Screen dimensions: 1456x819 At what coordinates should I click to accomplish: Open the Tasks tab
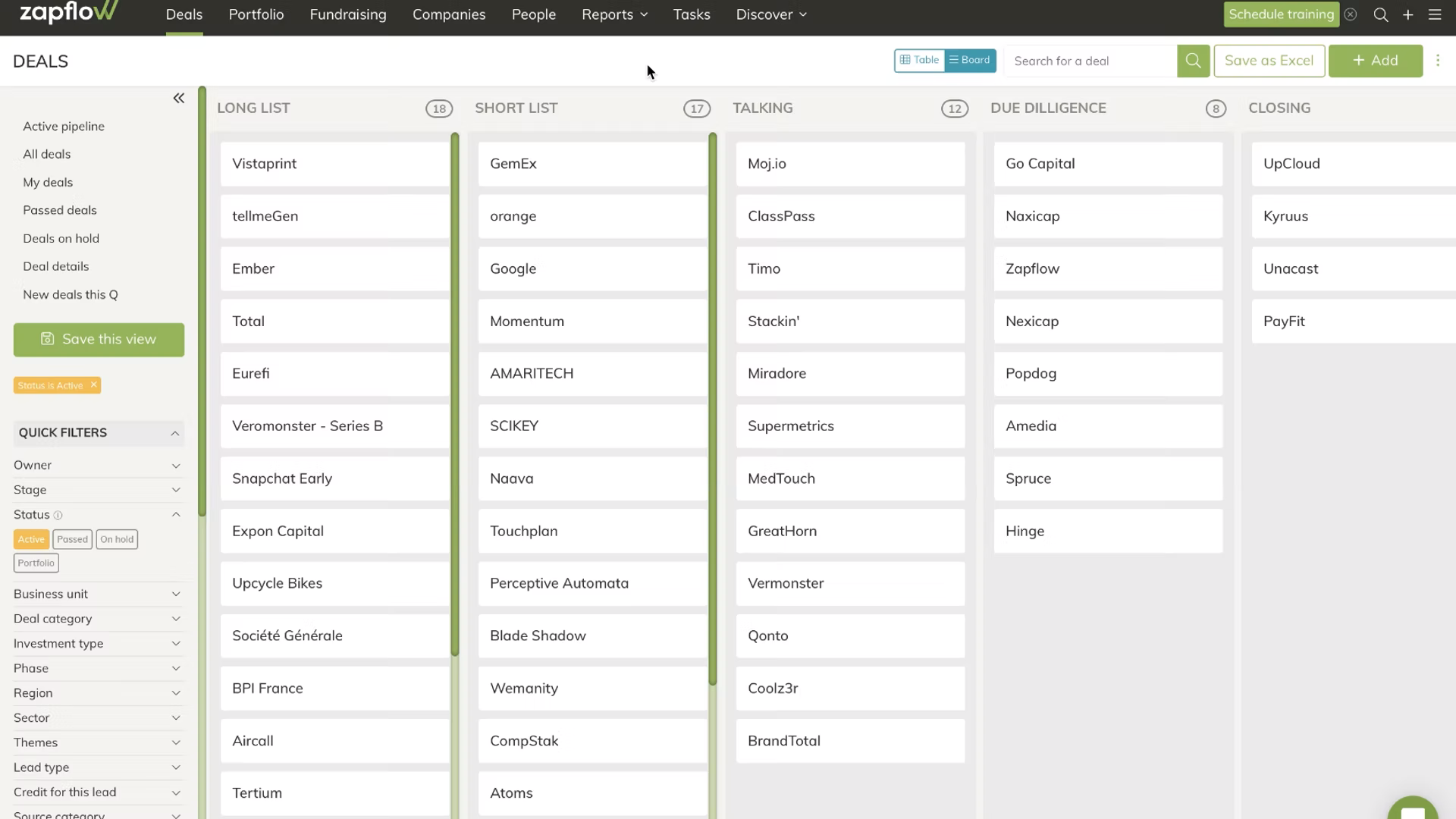pos(692,14)
